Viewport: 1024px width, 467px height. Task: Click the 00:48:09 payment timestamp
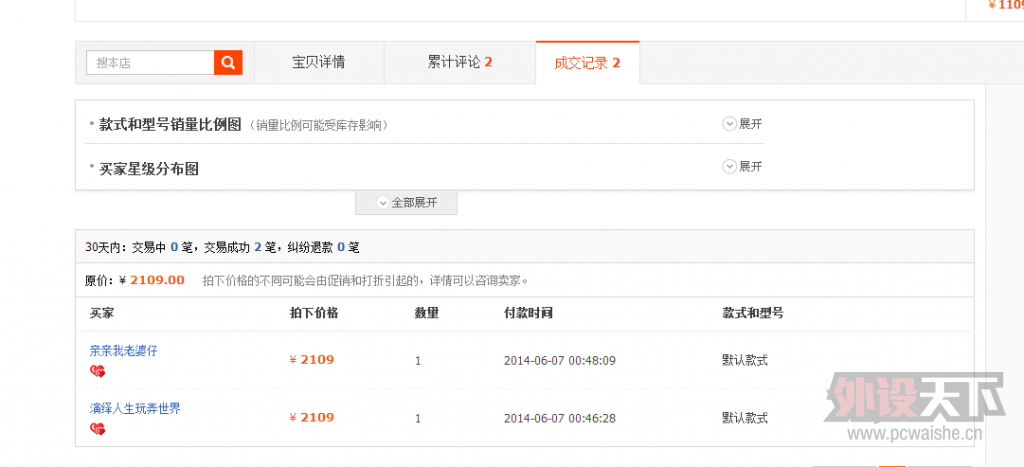tap(559, 360)
